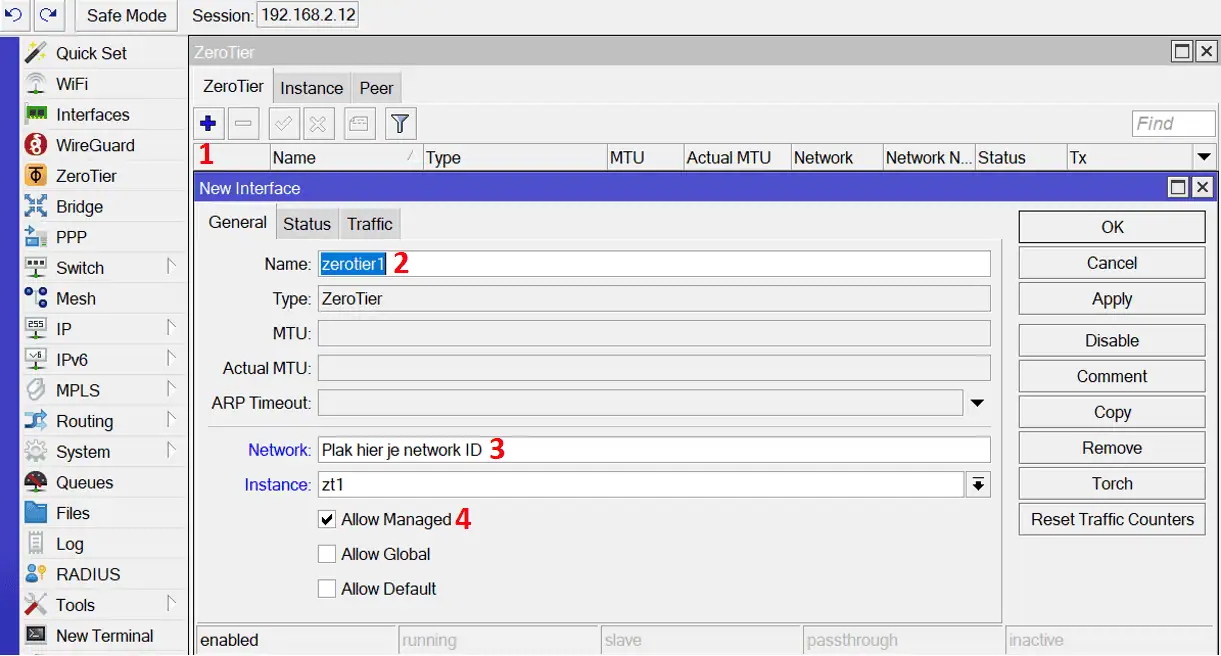1221x656 pixels.
Task: Open the Traffic tab in New Interface
Action: click(x=369, y=224)
